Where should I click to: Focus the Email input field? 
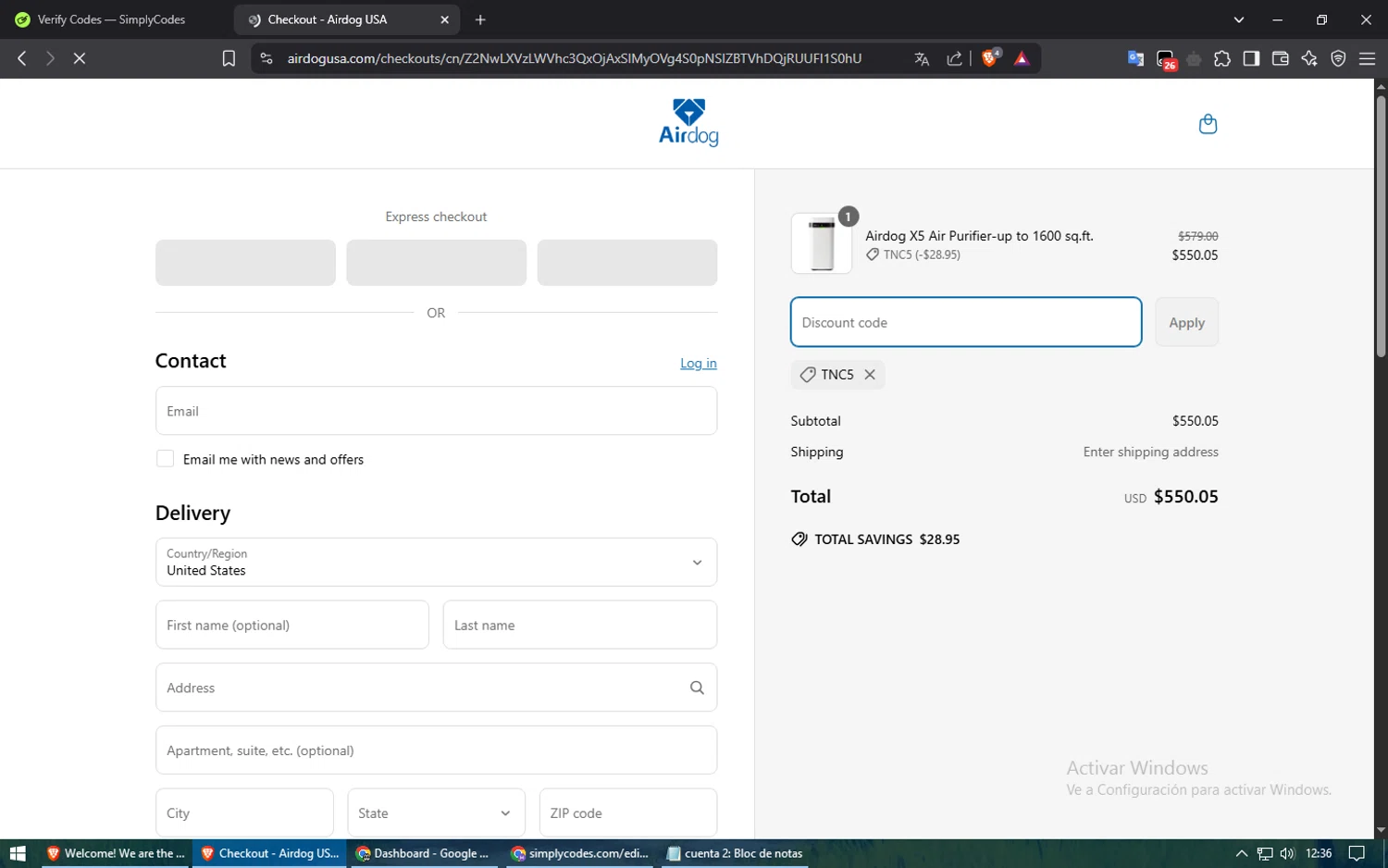436,411
